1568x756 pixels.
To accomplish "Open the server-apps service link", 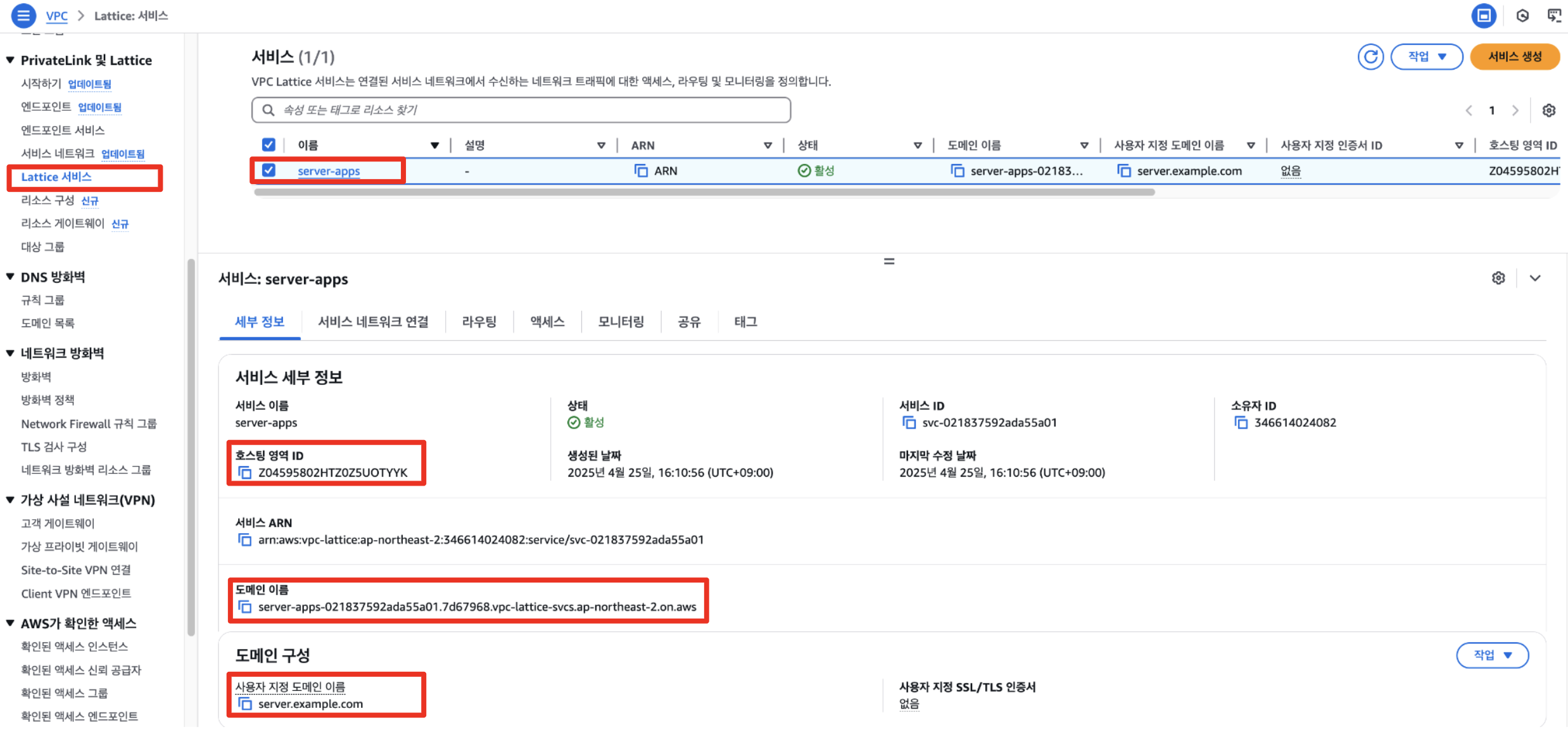I will coord(329,171).
